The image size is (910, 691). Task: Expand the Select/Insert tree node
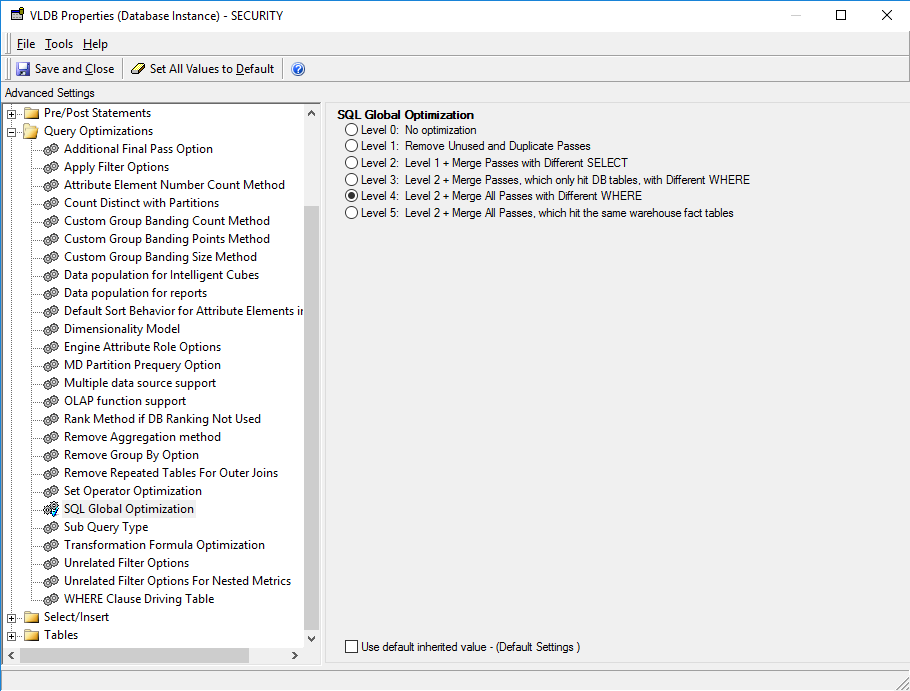click(11, 617)
